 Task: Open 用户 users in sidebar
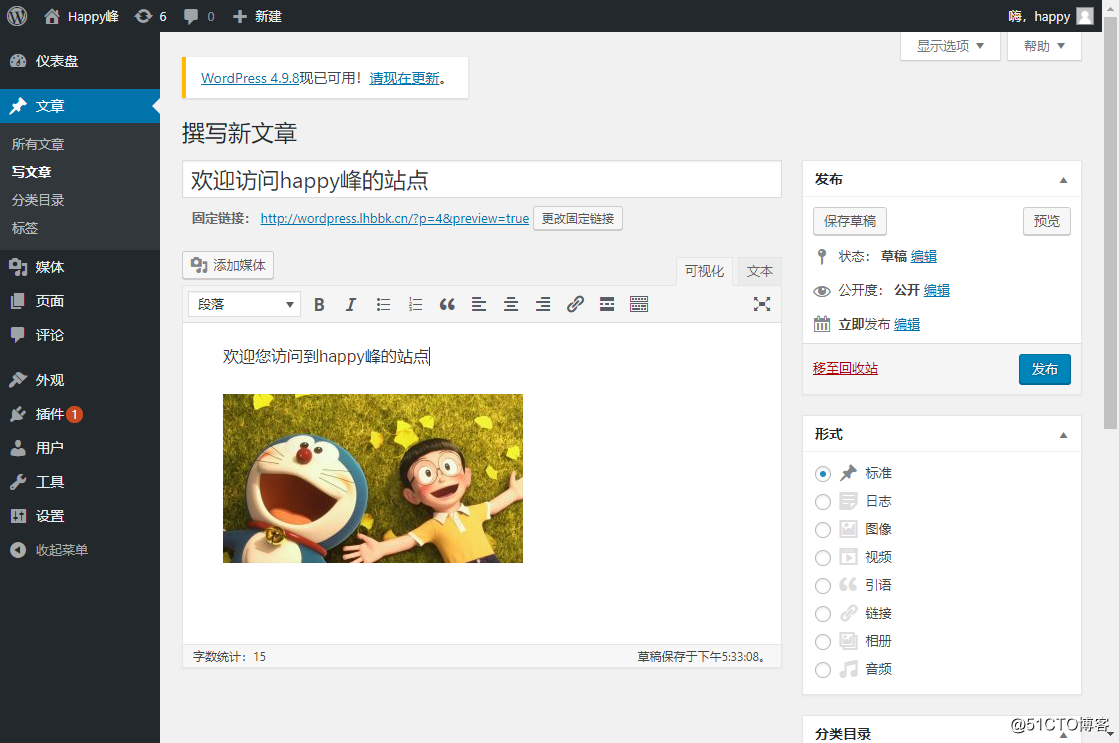80,448
